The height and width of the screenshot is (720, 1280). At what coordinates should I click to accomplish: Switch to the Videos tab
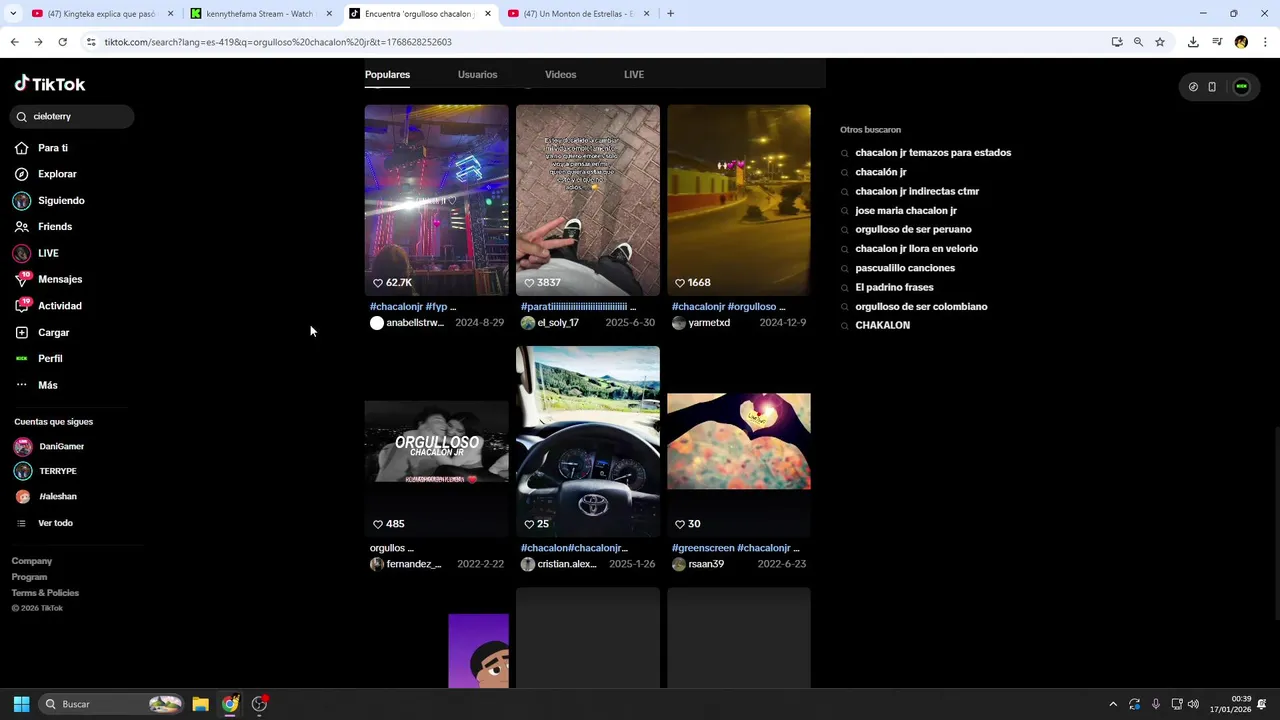point(560,75)
